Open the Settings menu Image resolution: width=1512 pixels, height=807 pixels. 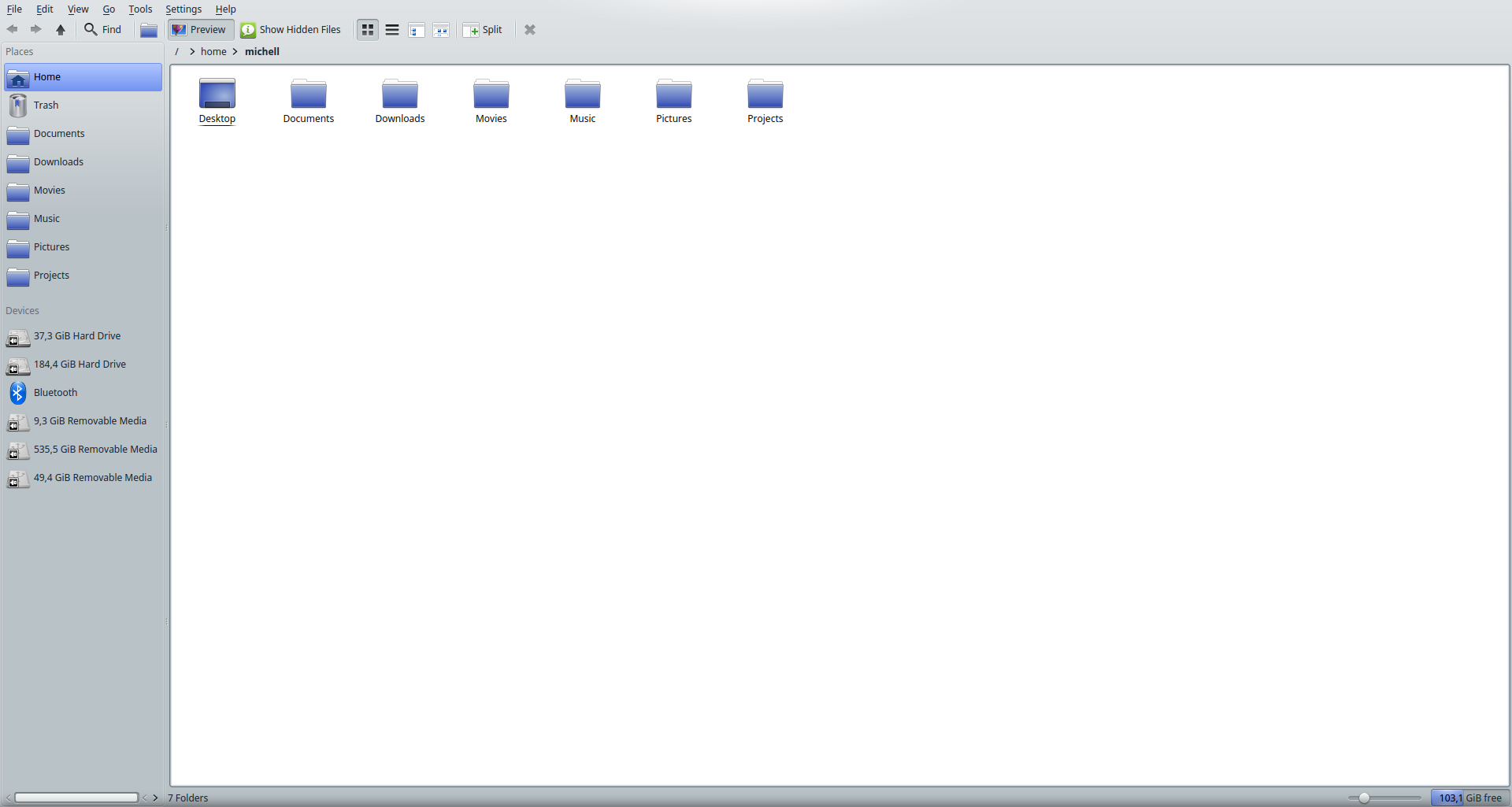(x=183, y=9)
